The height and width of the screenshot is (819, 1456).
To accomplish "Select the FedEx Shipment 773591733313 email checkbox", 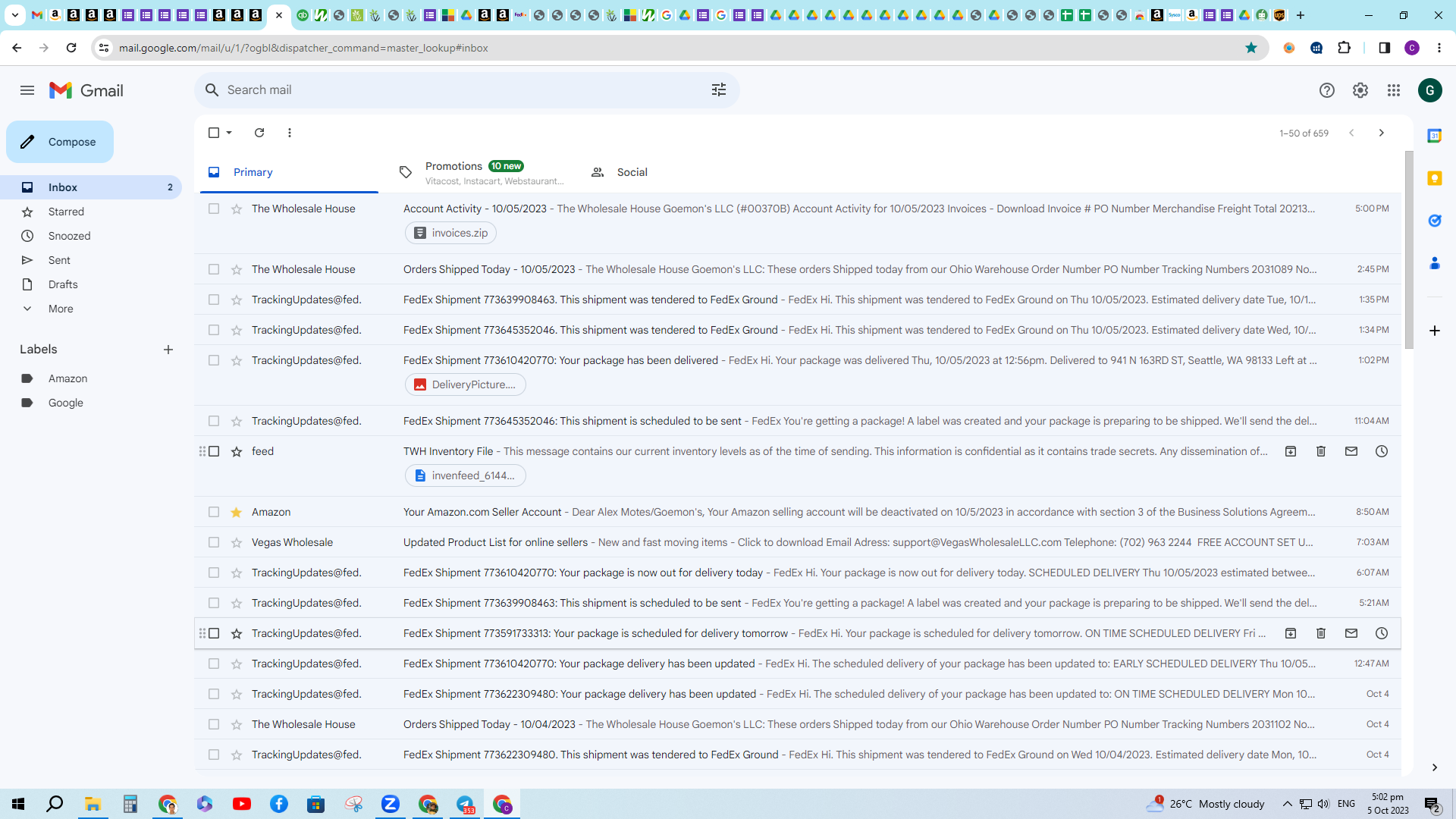I will pos(214,633).
